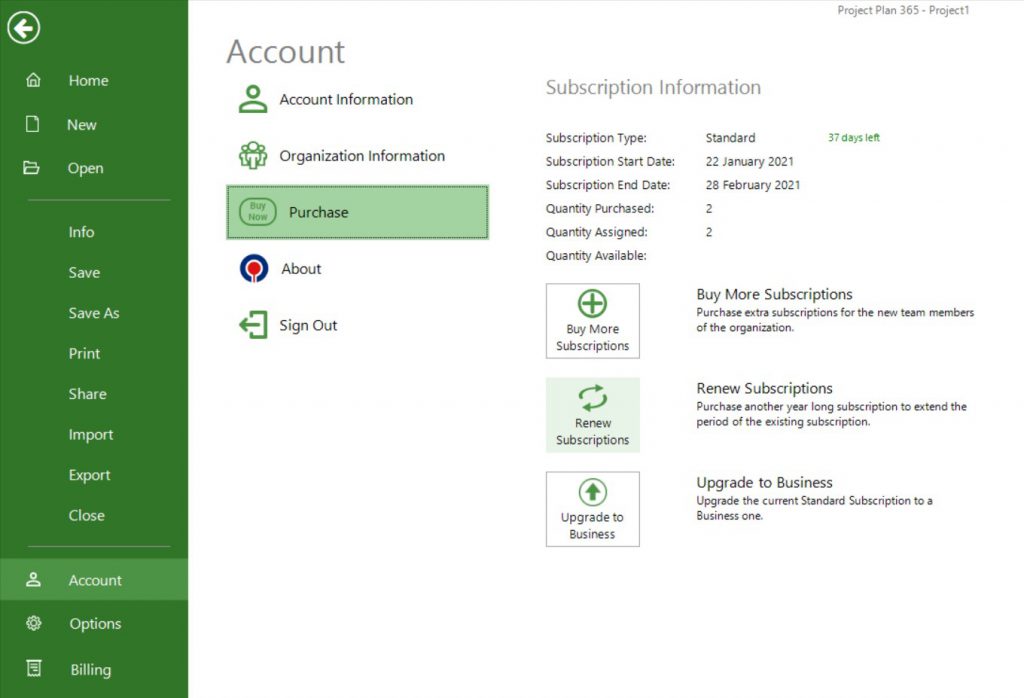
Task: Click the Open folder icon
Action: [x=34, y=168]
